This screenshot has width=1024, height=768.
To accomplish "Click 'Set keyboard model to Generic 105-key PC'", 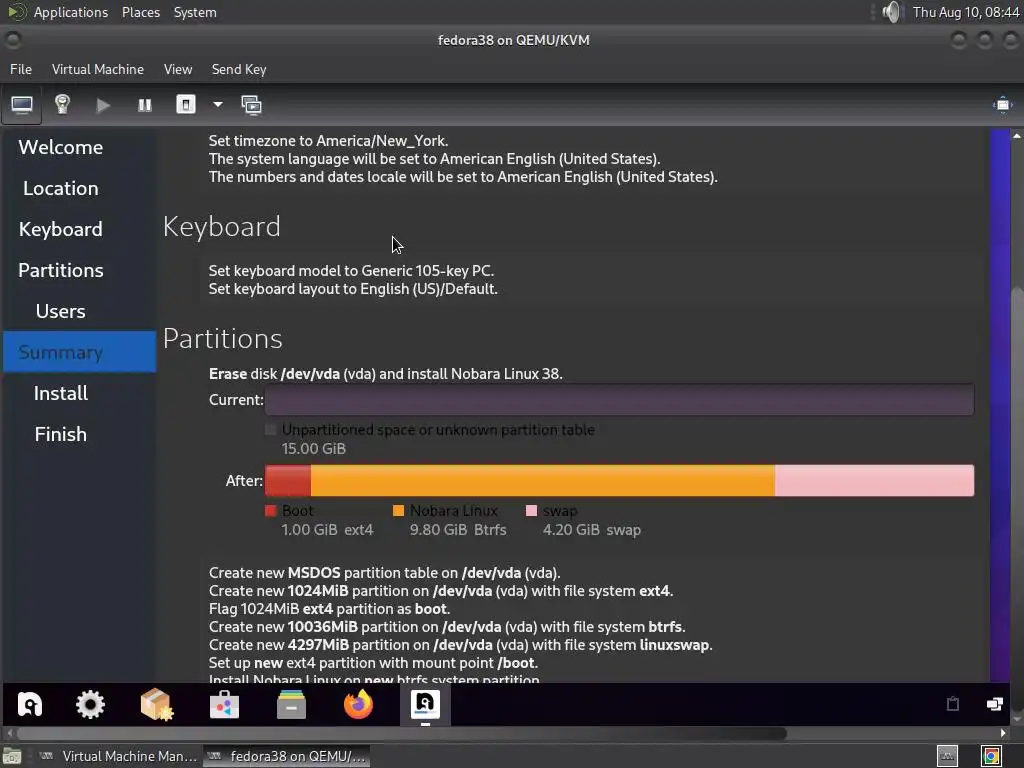I will 351,271.
